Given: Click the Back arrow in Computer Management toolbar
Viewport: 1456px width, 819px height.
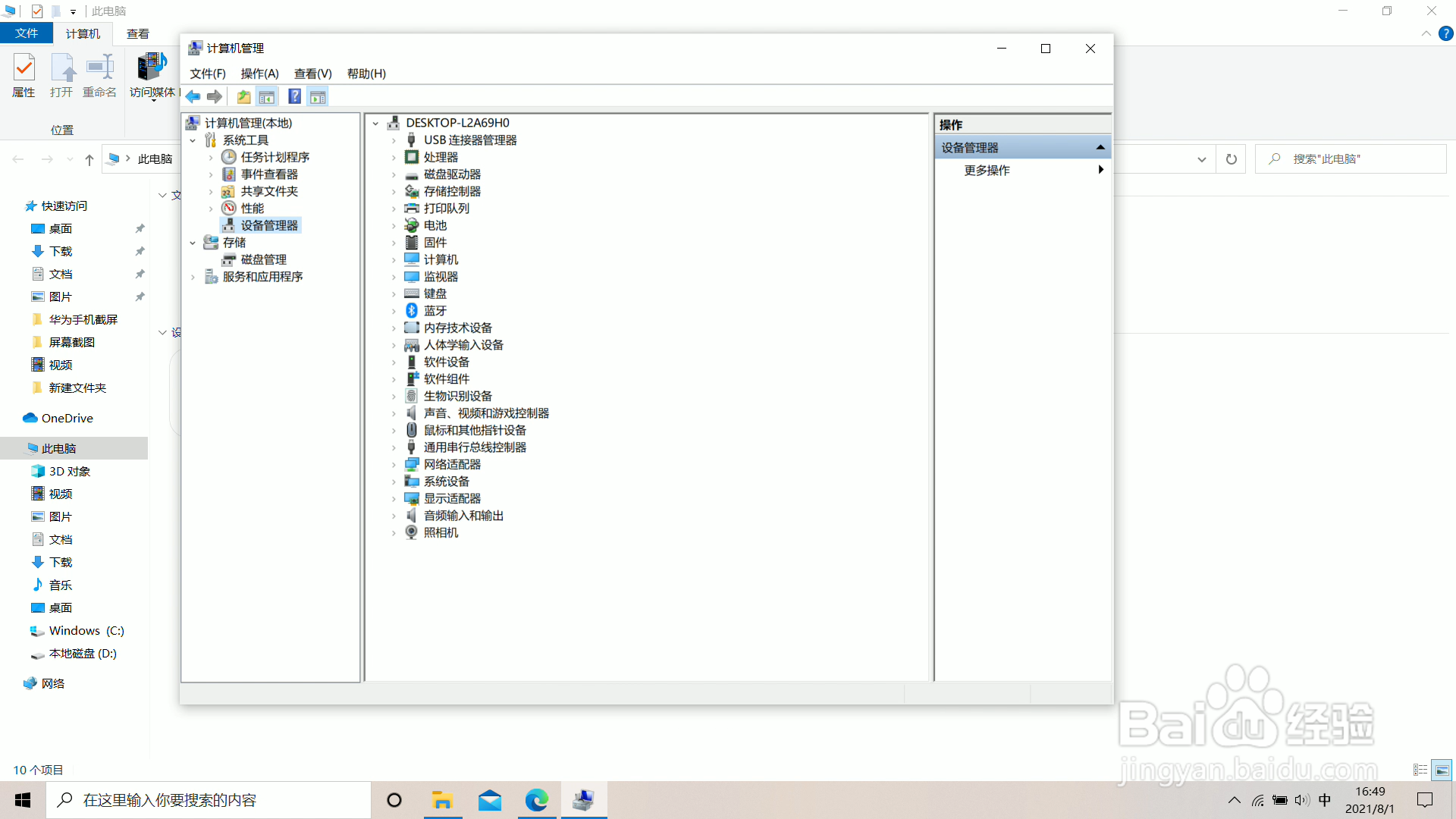Looking at the screenshot, I should 193,96.
